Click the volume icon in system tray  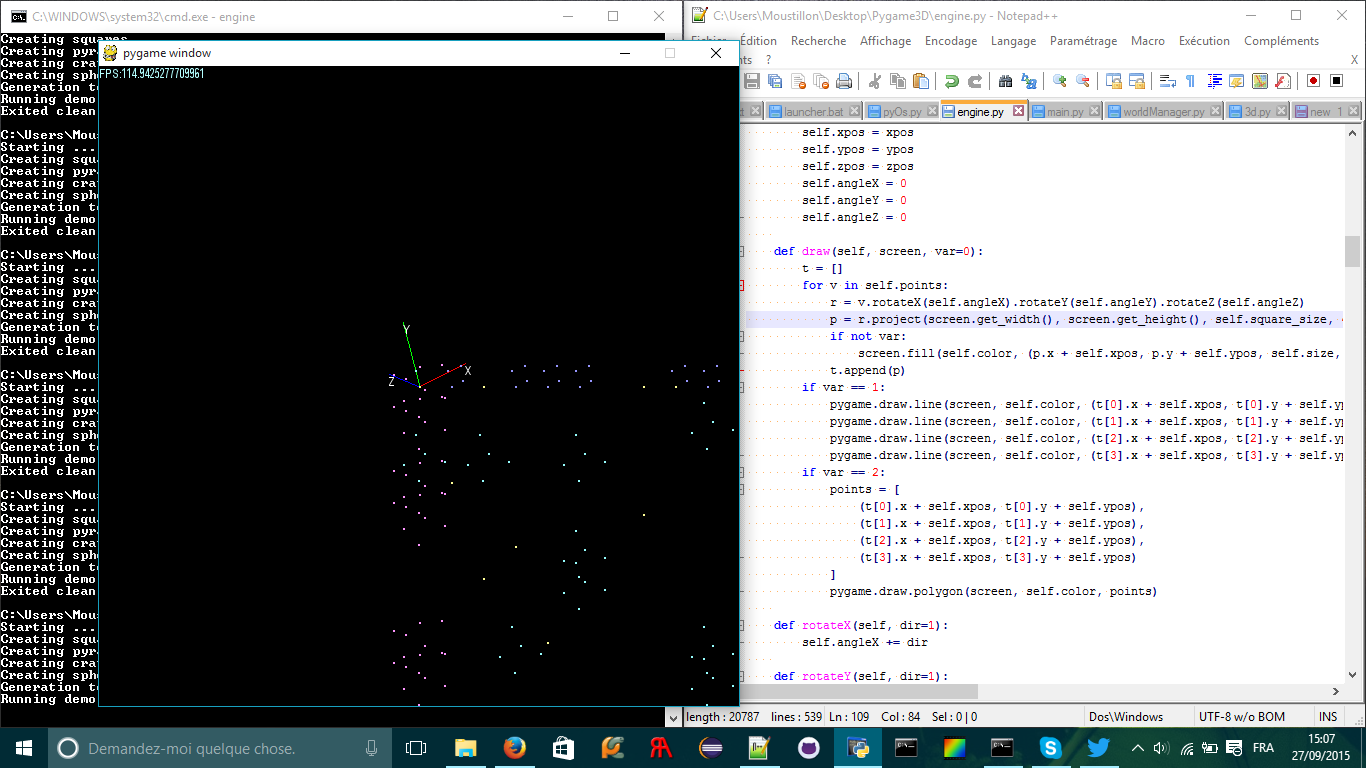pyautogui.click(x=1161, y=748)
